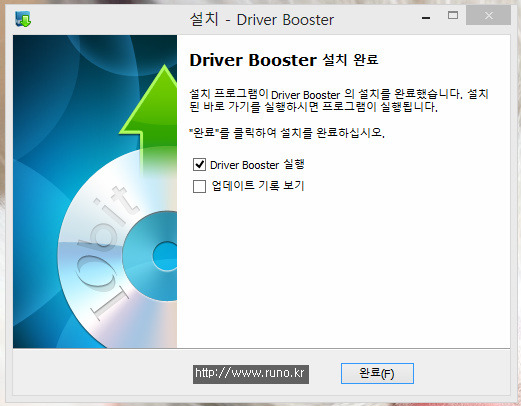The width and height of the screenshot is (521, 406).
Task: Click the '설치 프로그램이 Driver Booster 의 설치를 완료했습니다' paragraph
Action: tap(339, 100)
